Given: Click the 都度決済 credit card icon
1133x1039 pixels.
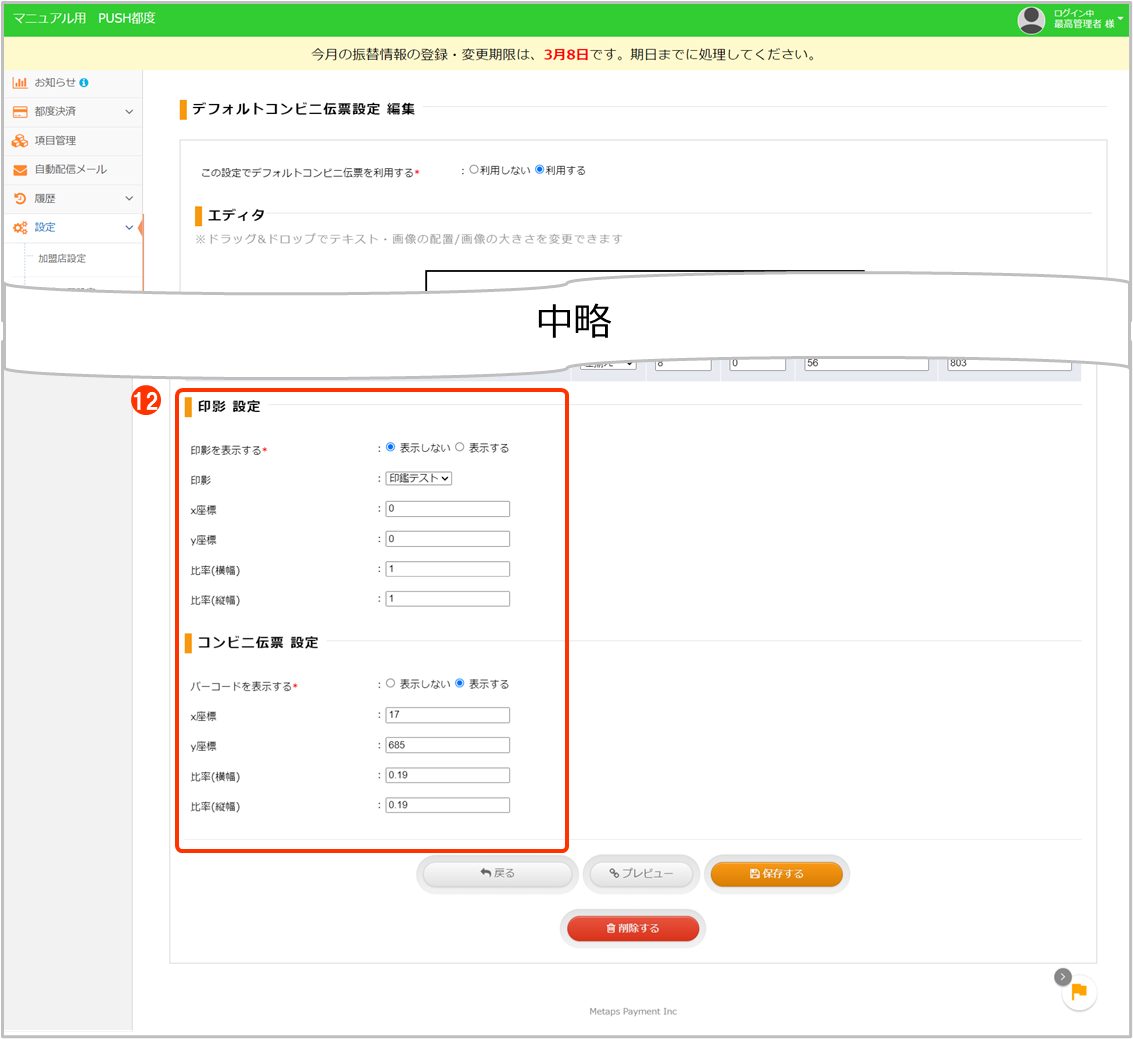Looking at the screenshot, I should (x=20, y=111).
